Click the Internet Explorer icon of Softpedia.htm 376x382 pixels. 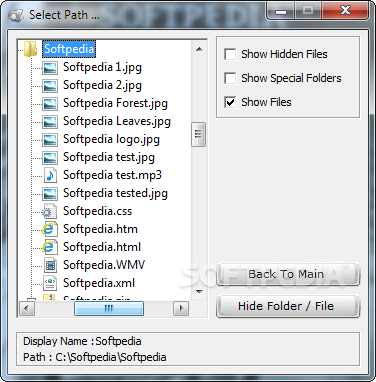[49, 229]
